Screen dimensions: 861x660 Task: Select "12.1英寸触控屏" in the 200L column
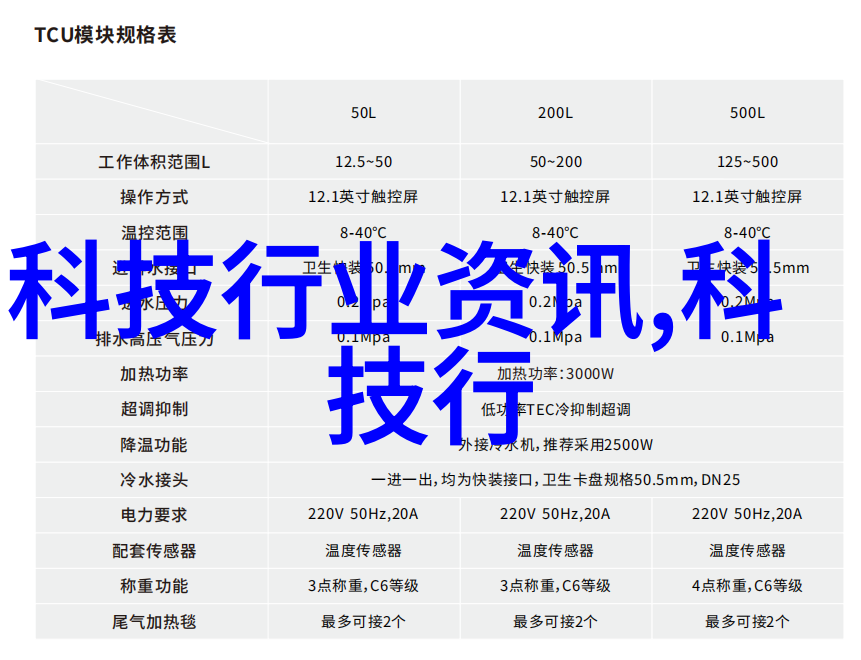click(x=555, y=197)
